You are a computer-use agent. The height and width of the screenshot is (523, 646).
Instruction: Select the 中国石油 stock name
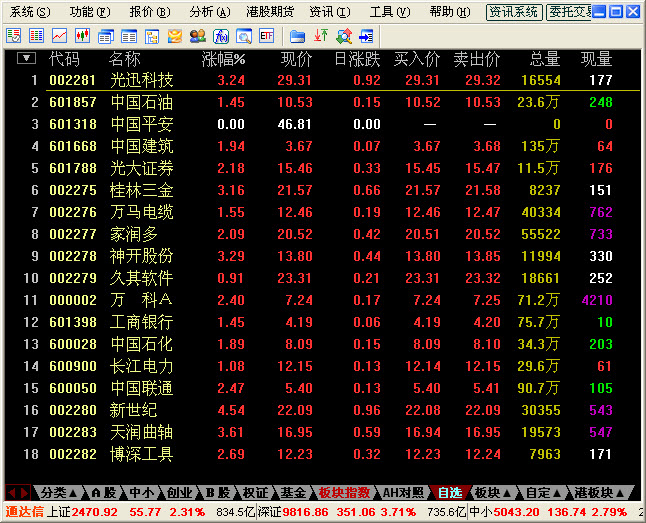[142, 102]
